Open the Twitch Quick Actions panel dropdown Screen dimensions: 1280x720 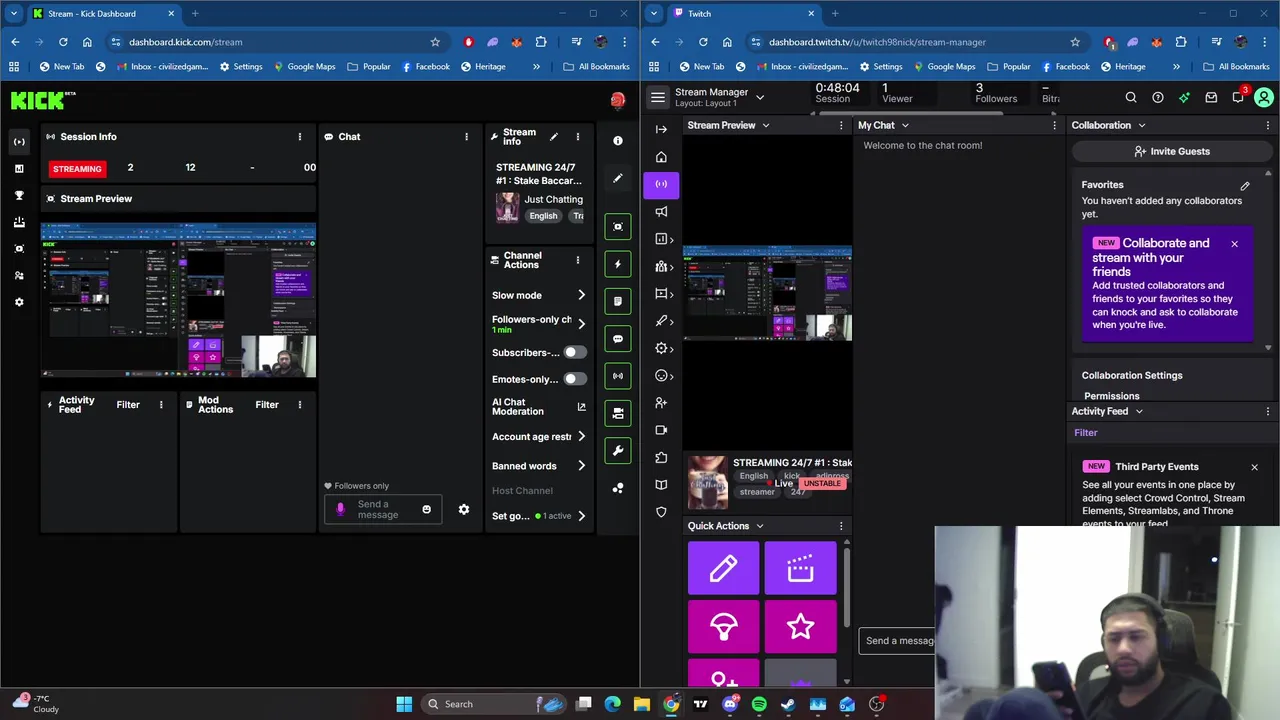(x=759, y=526)
